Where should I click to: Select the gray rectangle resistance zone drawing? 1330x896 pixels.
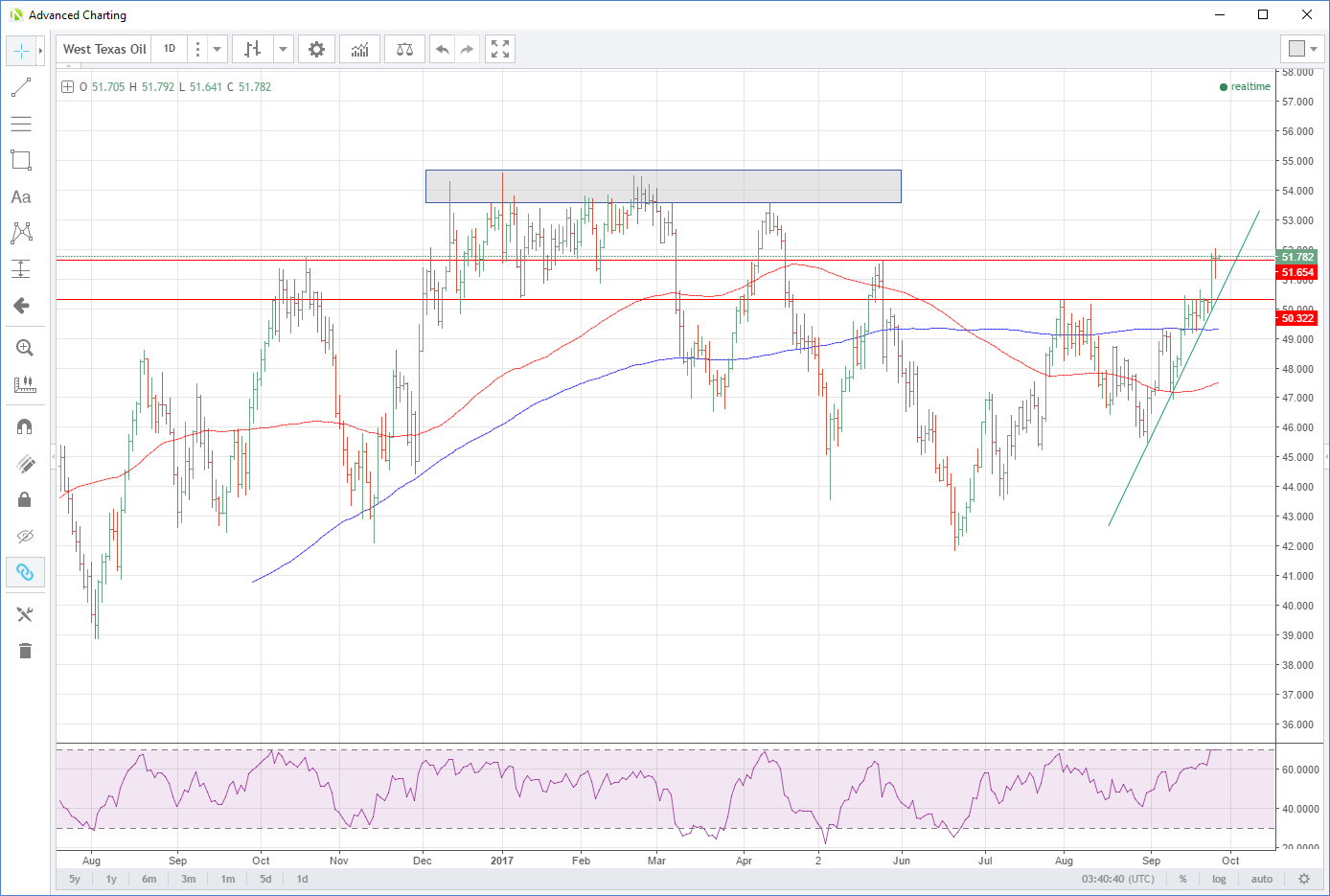click(x=663, y=186)
